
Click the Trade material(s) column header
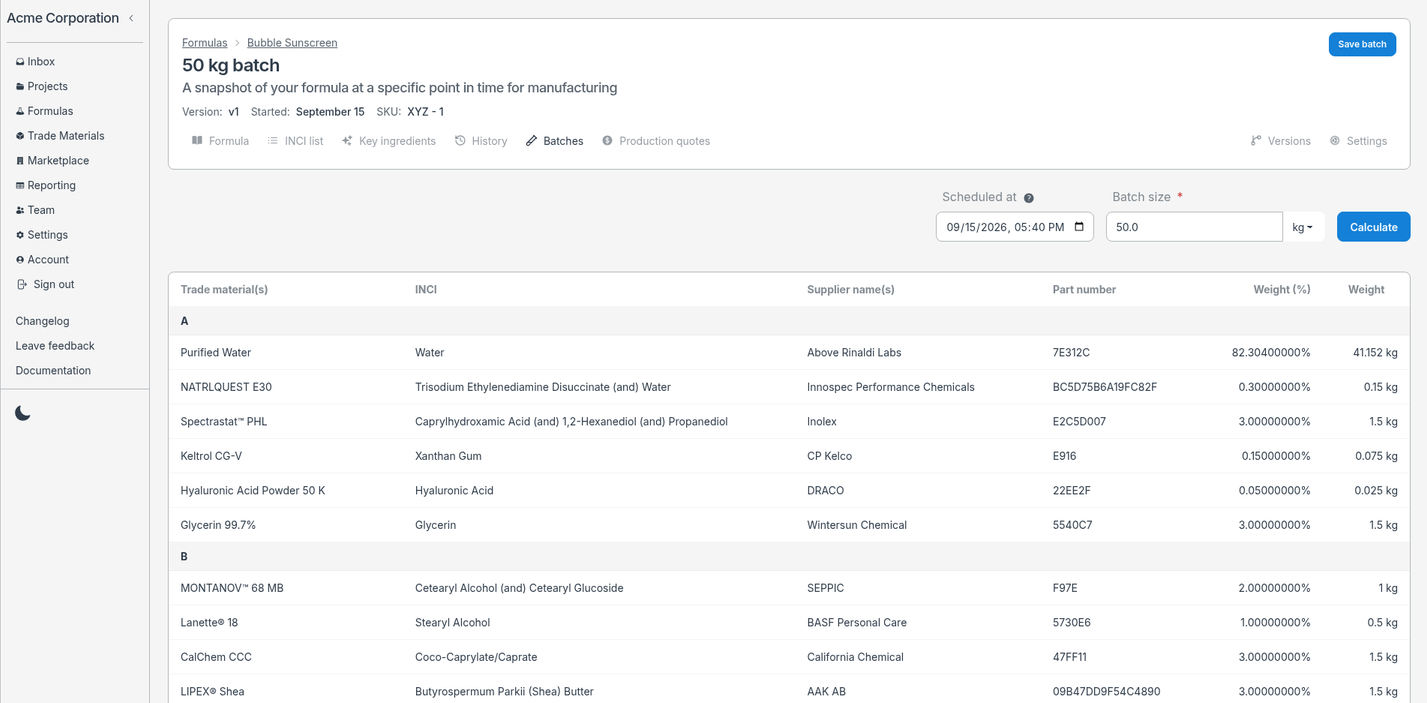coord(224,290)
